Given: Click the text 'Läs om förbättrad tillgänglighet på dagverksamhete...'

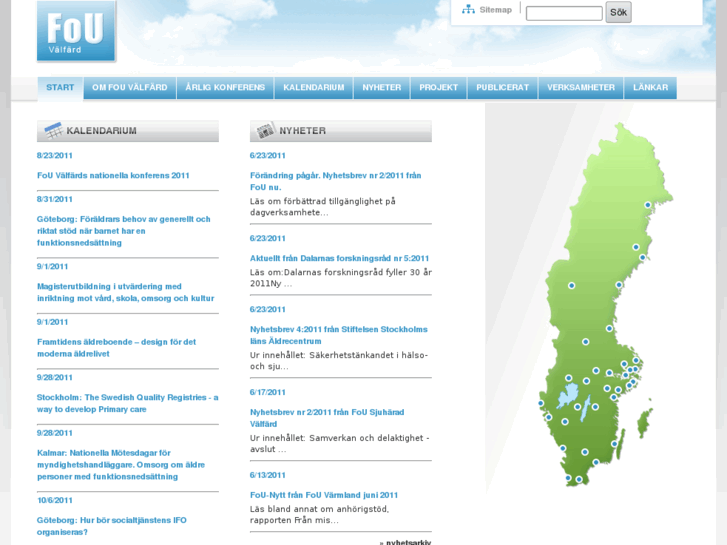Looking at the screenshot, I should [323, 207].
